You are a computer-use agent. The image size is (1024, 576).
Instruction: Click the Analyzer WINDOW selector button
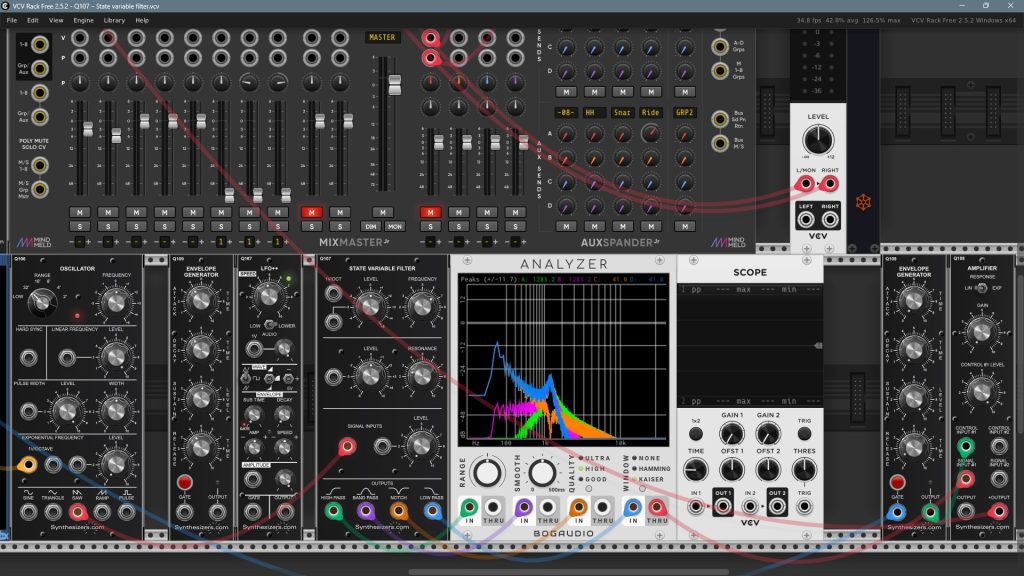pos(642,488)
